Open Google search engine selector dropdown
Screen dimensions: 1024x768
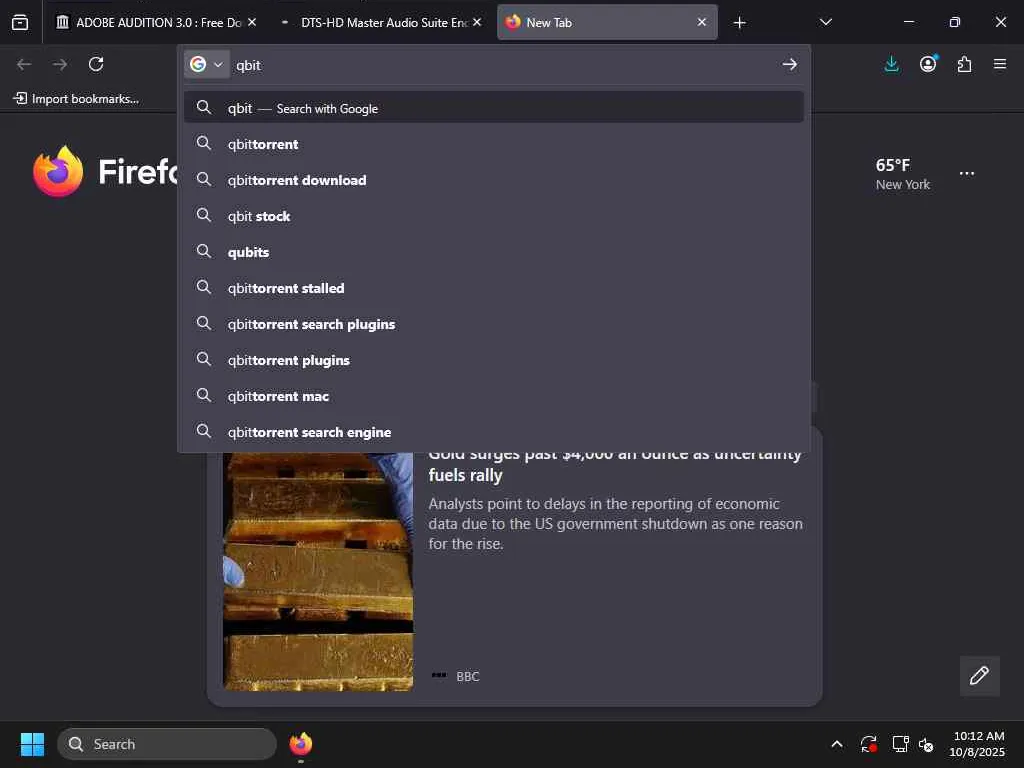click(206, 64)
